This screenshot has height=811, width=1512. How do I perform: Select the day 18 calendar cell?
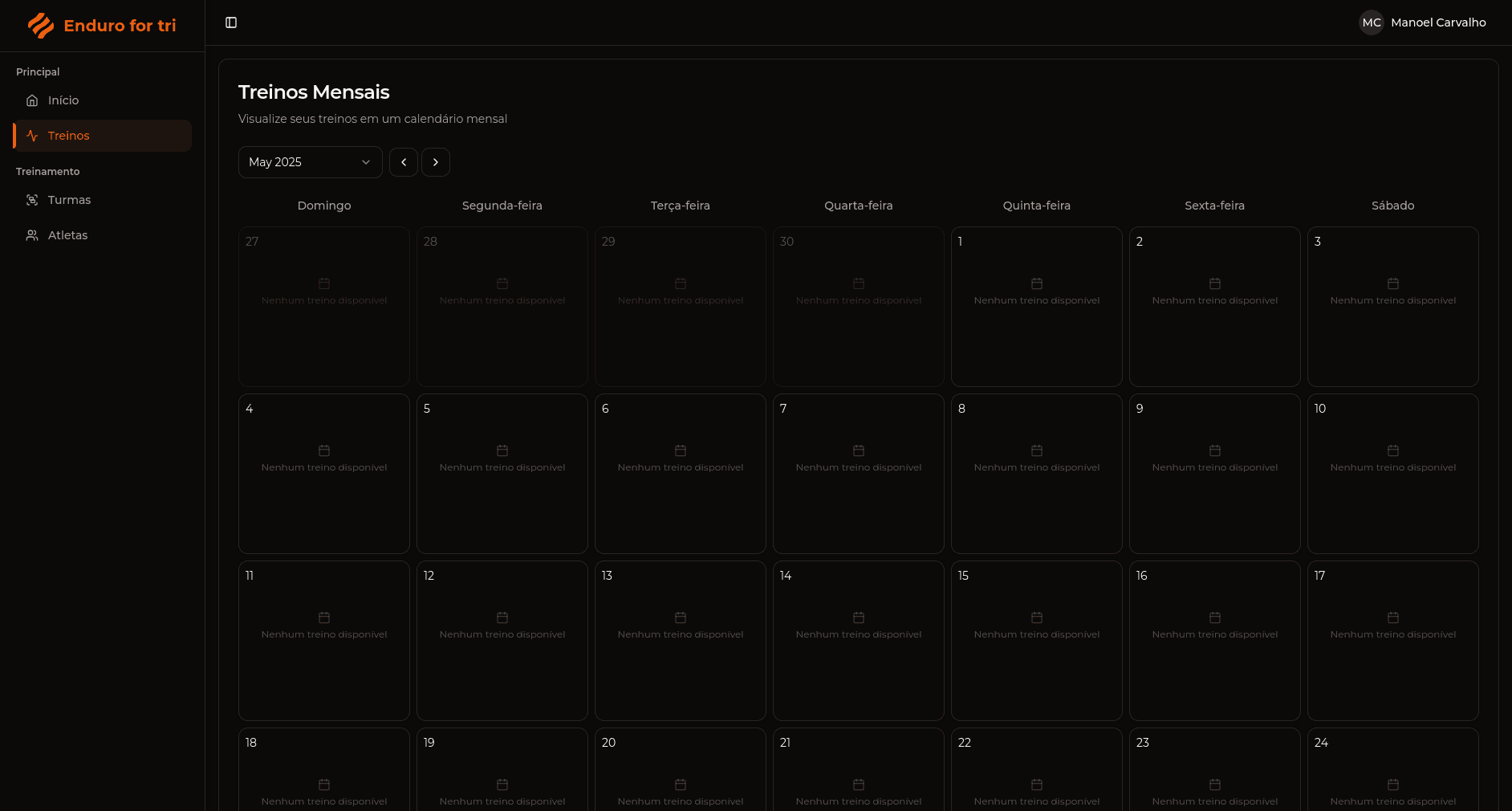coord(324,769)
